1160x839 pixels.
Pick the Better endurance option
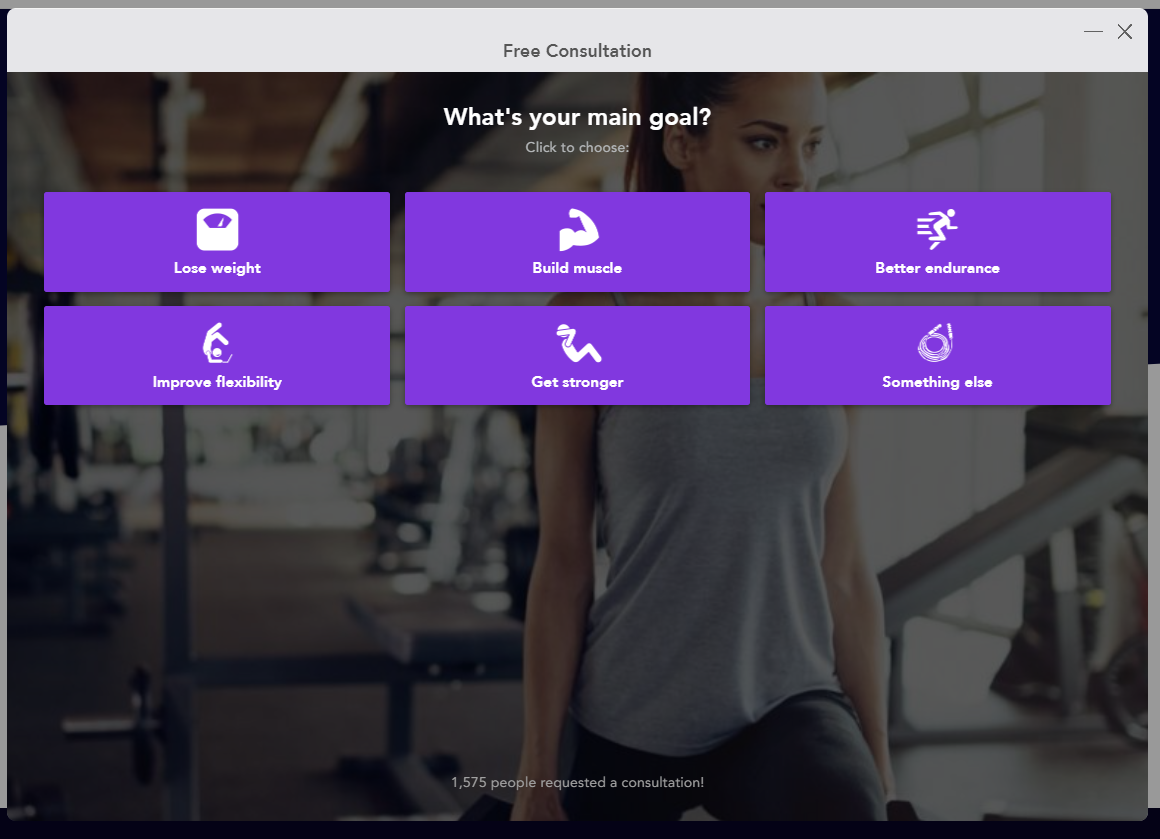pyautogui.click(x=938, y=241)
